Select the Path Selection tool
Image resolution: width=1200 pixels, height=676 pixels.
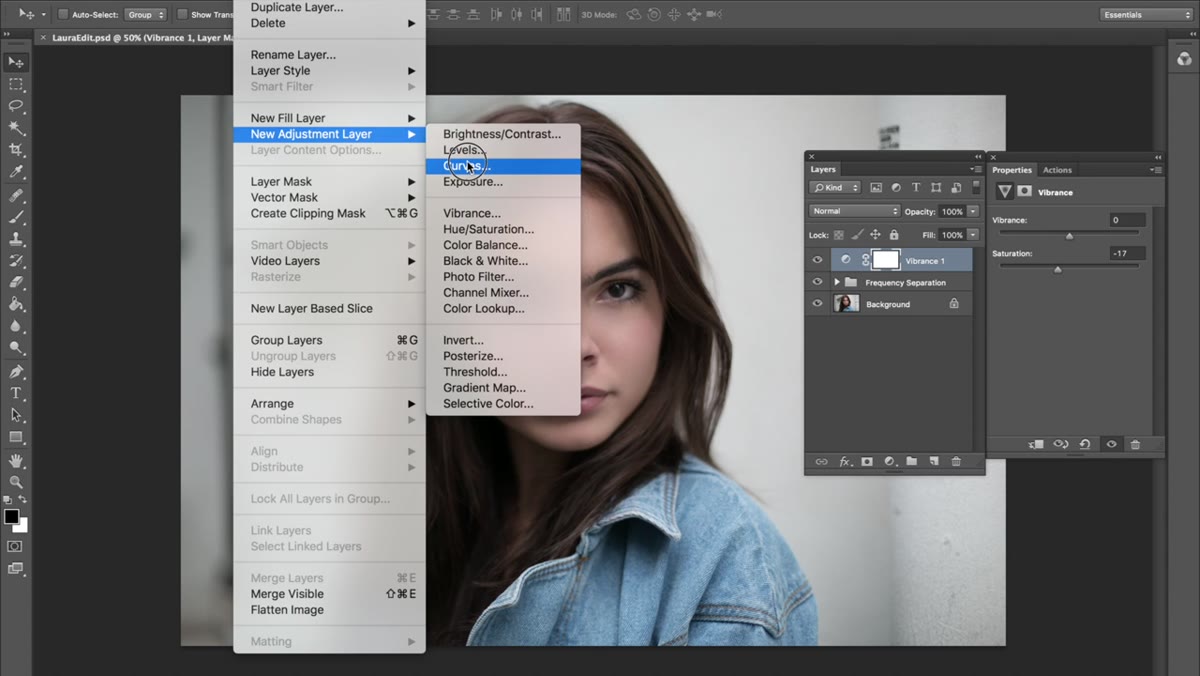point(16,415)
